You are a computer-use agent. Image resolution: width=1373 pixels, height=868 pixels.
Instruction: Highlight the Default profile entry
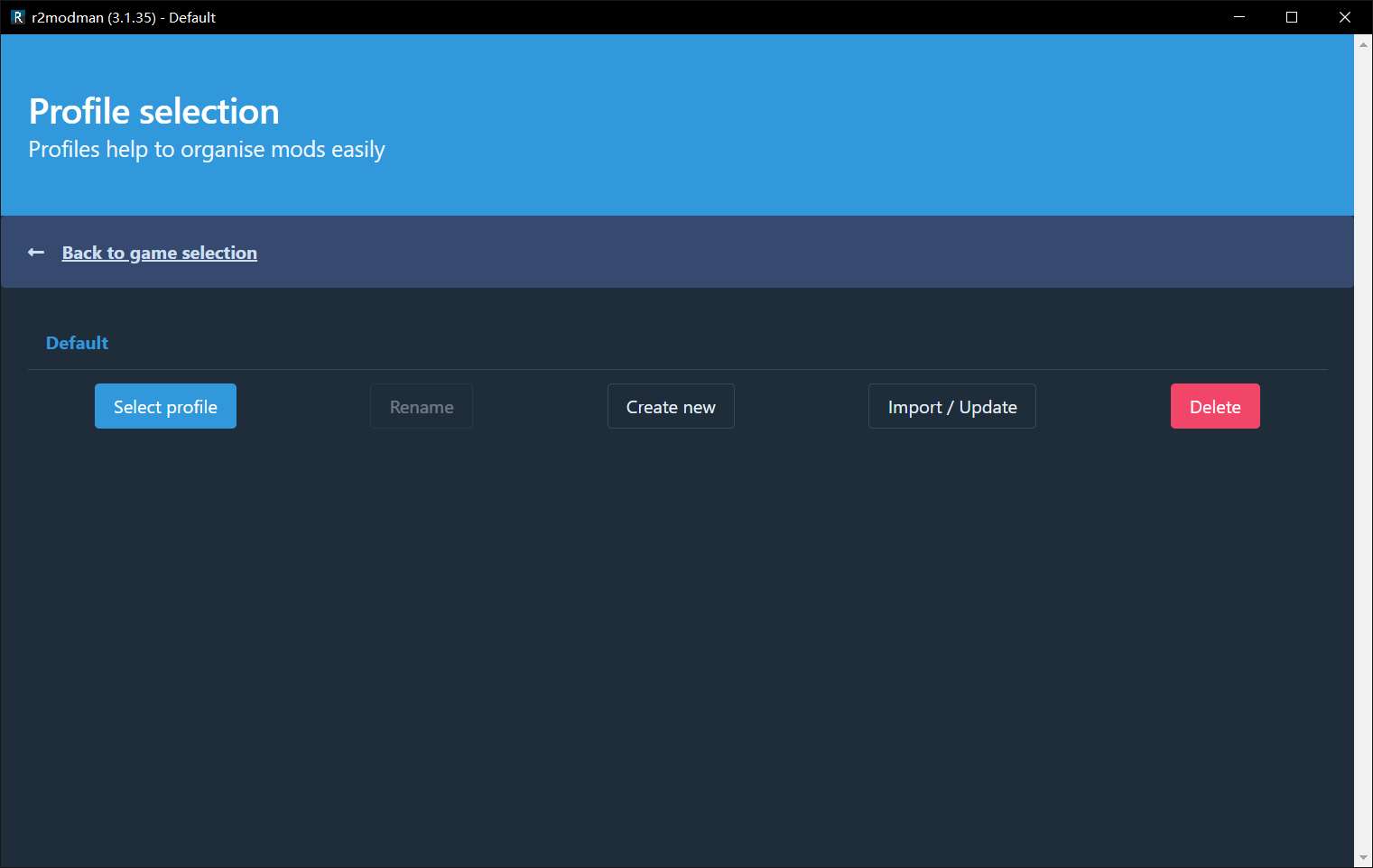(x=77, y=343)
